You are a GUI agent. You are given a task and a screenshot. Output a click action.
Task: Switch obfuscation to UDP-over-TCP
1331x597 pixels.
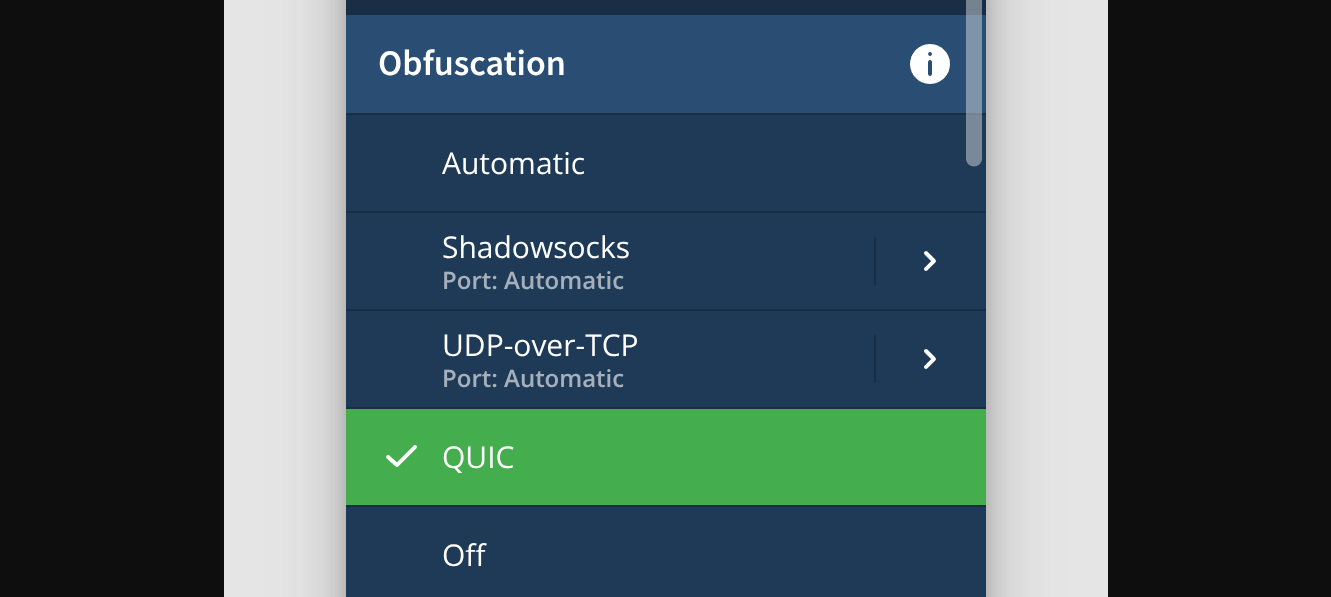(600, 358)
